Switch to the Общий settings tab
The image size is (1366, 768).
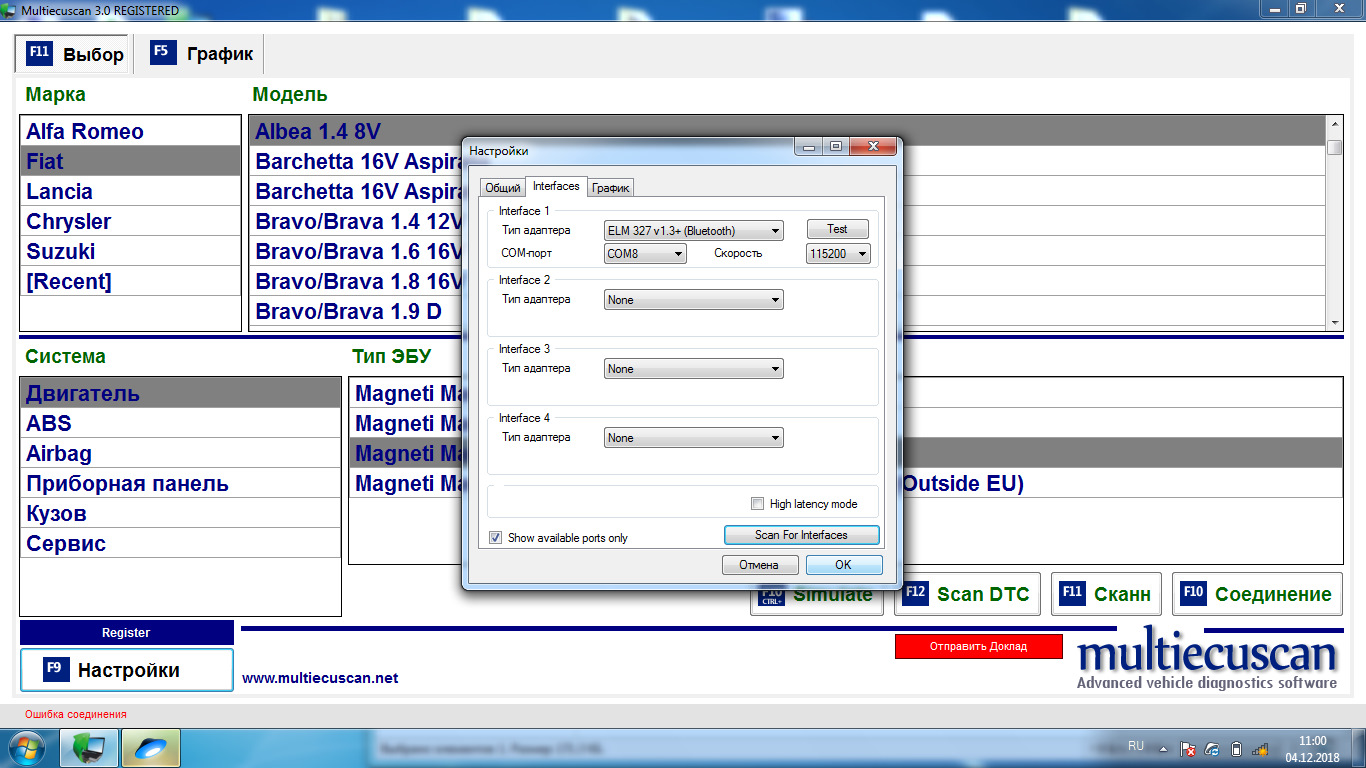(502, 187)
